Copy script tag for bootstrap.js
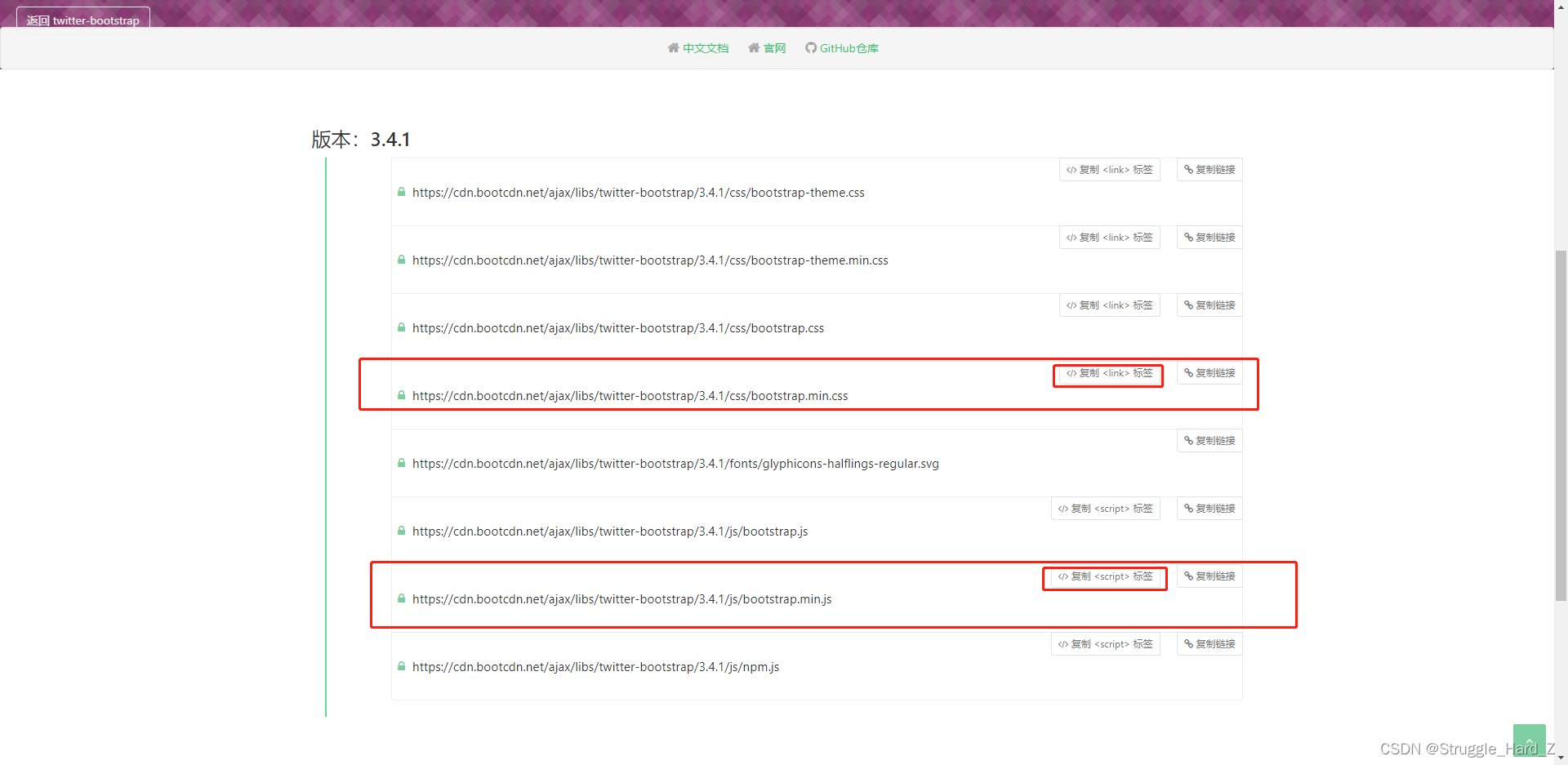The image size is (1568, 765). pos(1105,509)
